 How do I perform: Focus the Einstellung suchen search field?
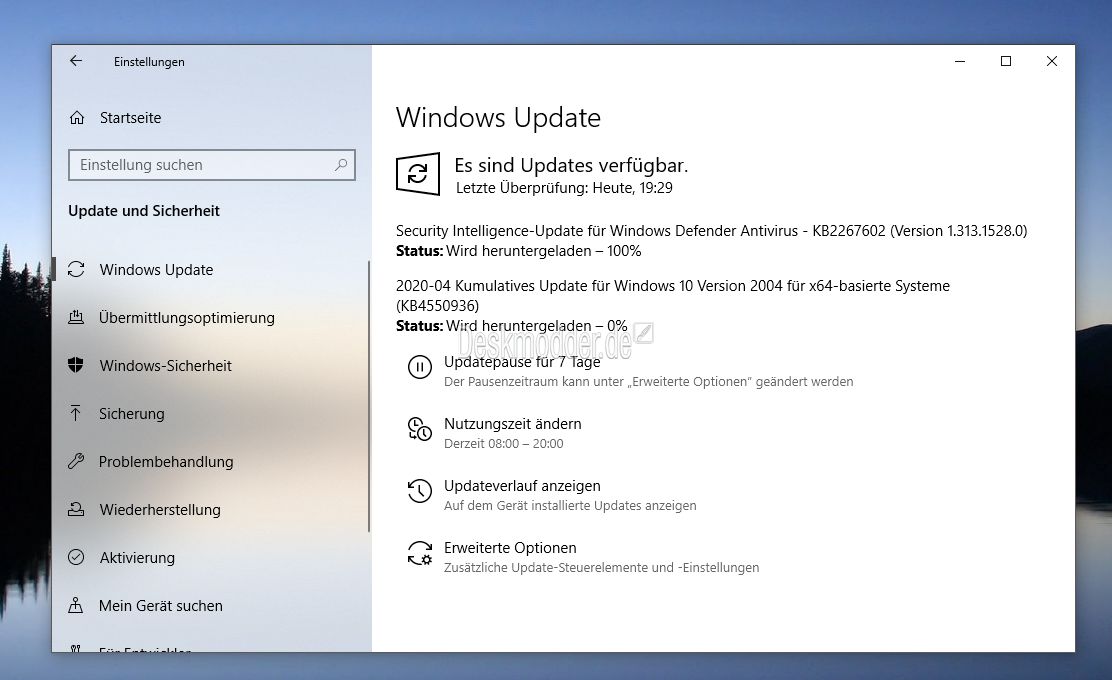coord(211,165)
